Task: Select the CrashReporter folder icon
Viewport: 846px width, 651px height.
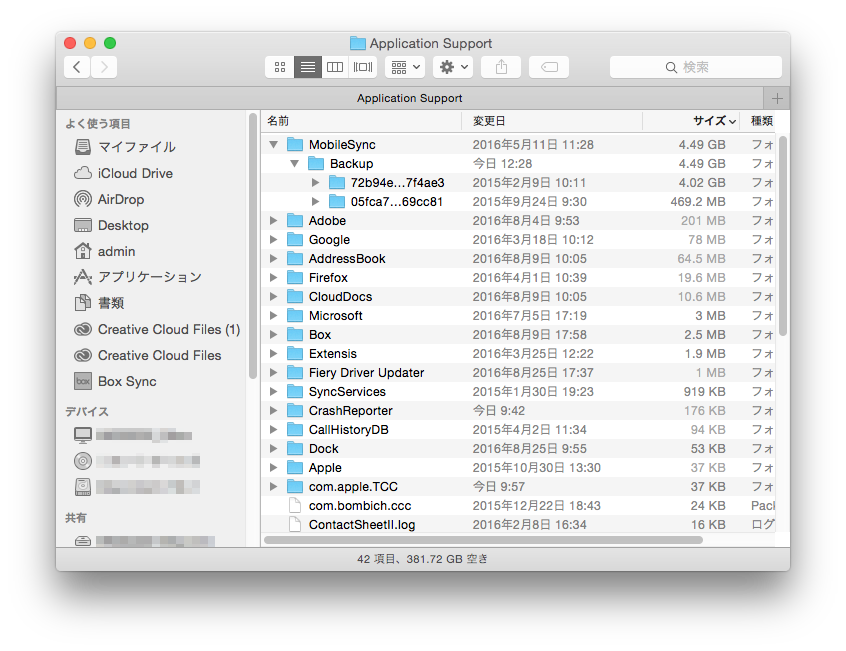Action: [x=295, y=410]
